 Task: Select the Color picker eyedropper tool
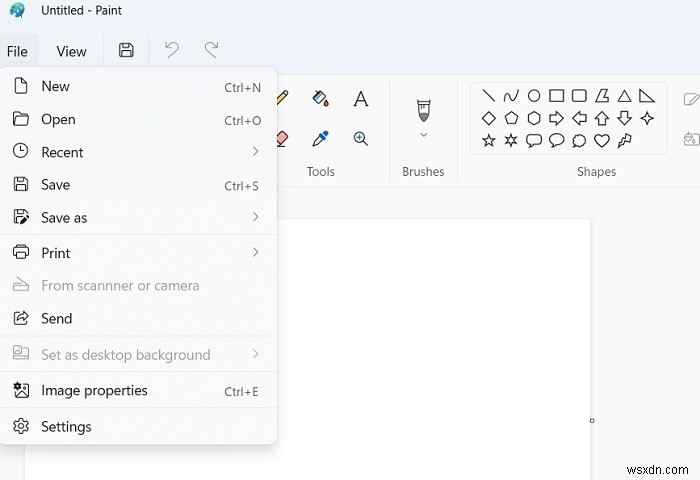(x=321, y=138)
